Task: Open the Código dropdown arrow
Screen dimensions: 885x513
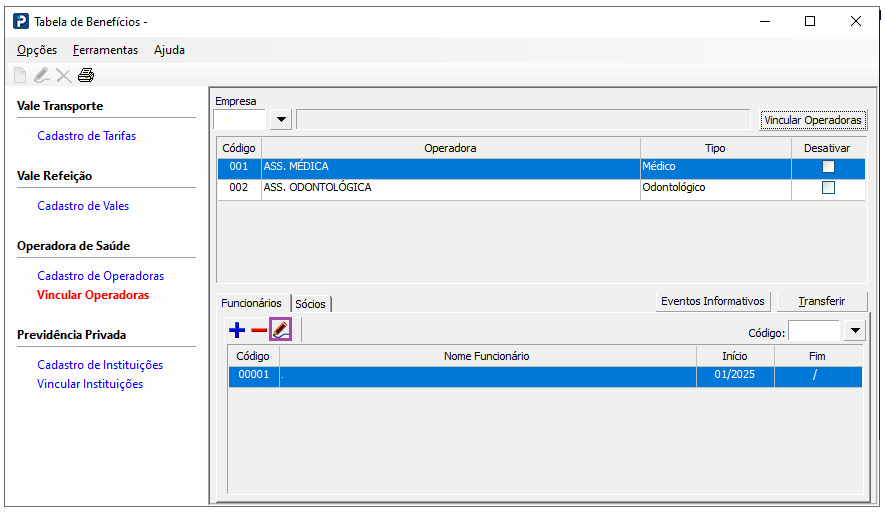Action: [855, 331]
